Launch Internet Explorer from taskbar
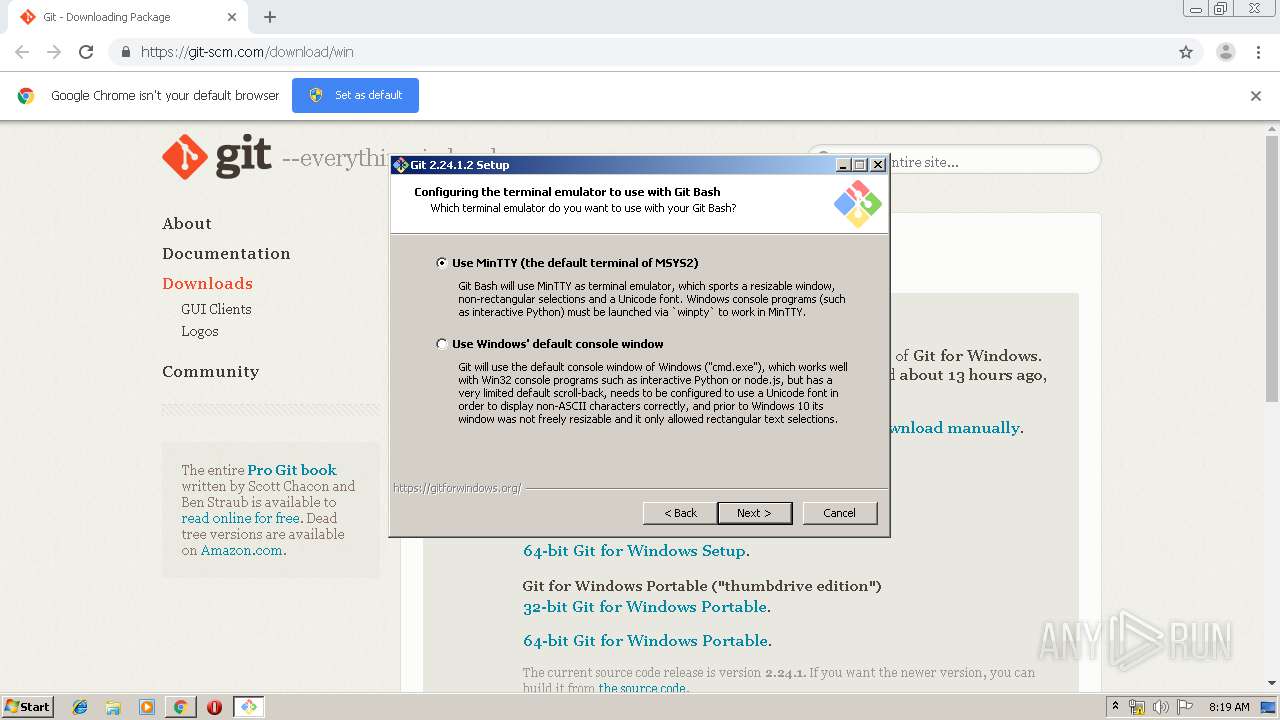This screenshot has height=720, width=1280. coord(80,707)
